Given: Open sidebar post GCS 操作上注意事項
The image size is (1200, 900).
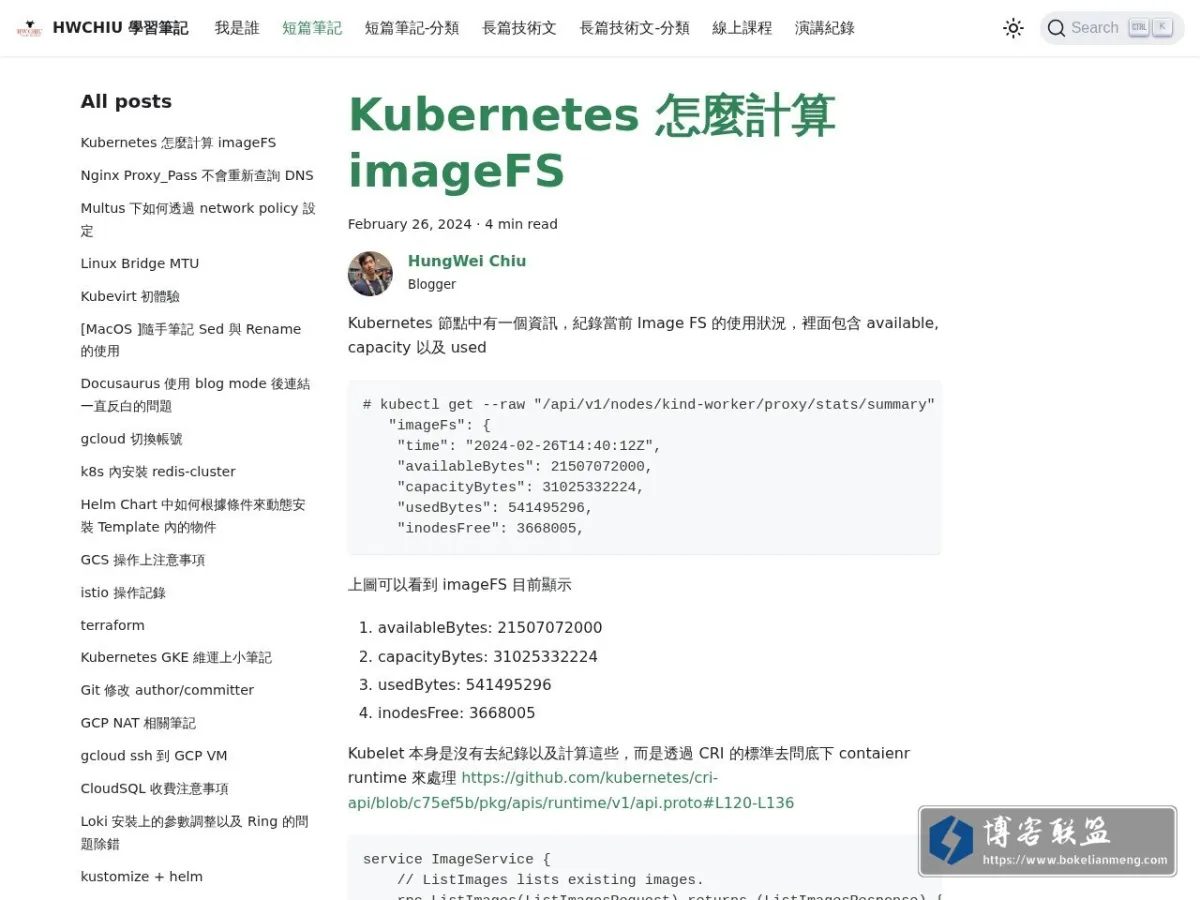Looking at the screenshot, I should (143, 560).
